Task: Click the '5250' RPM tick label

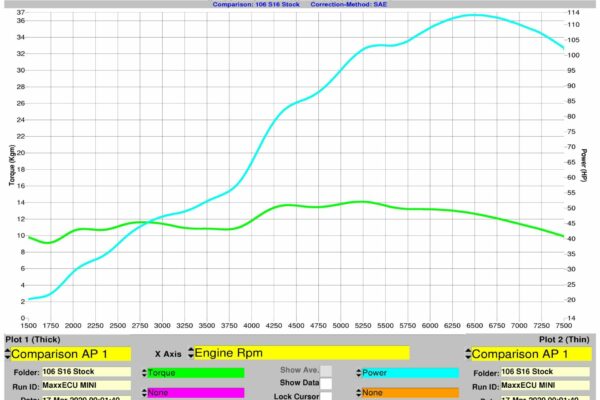Action: [363, 326]
